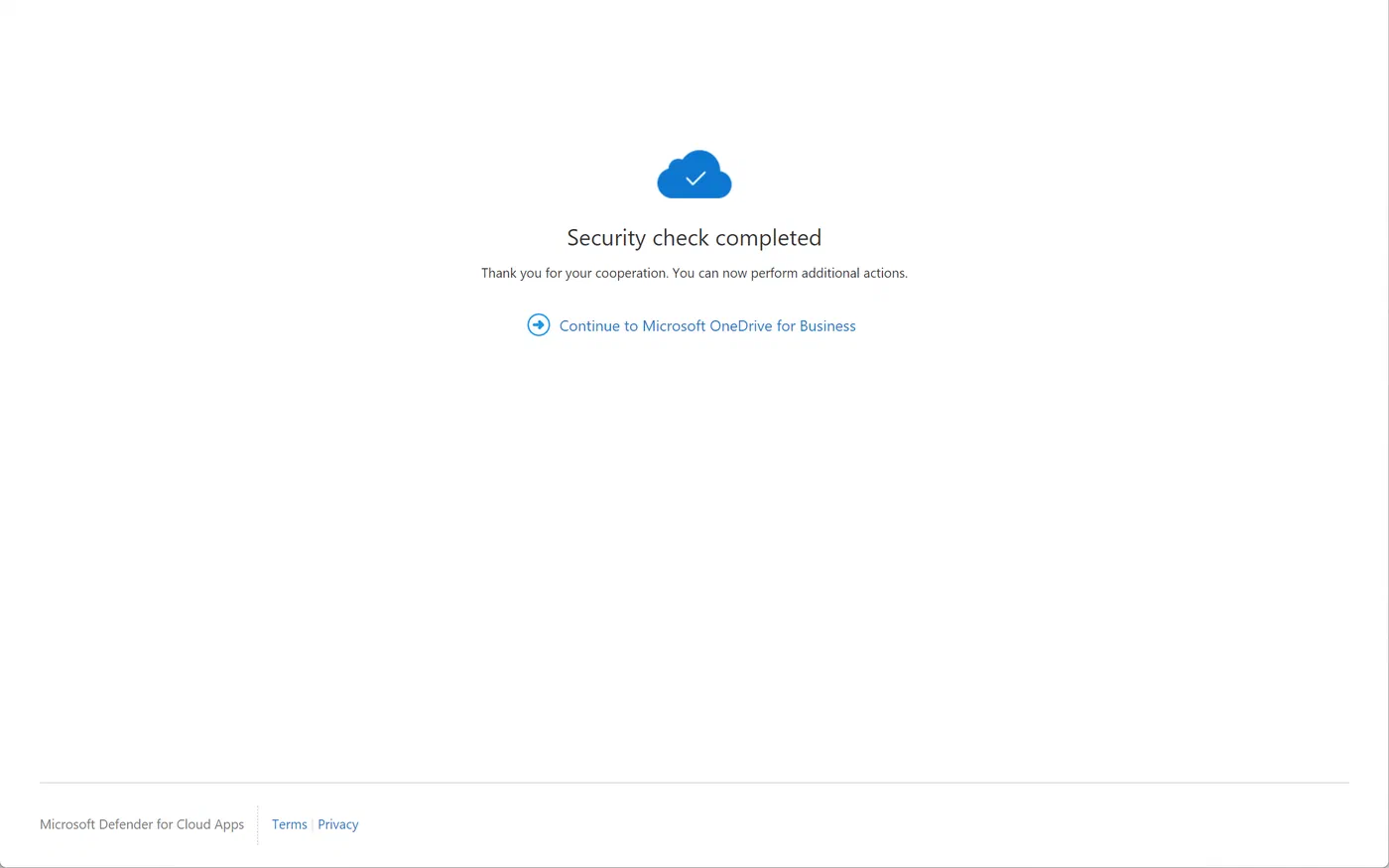Click the circled arrow continue icon
The width and height of the screenshot is (1389, 868).
click(x=539, y=325)
